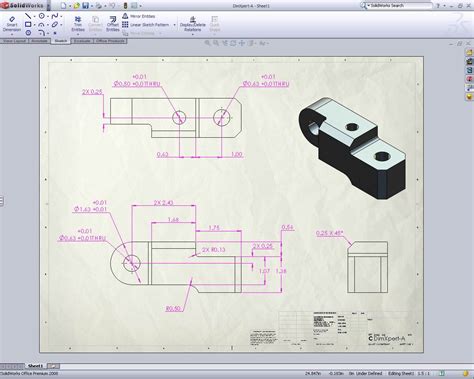Expand the Spline tool dropdown arrow
The image size is (474, 379).
pyautogui.click(x=61, y=16)
